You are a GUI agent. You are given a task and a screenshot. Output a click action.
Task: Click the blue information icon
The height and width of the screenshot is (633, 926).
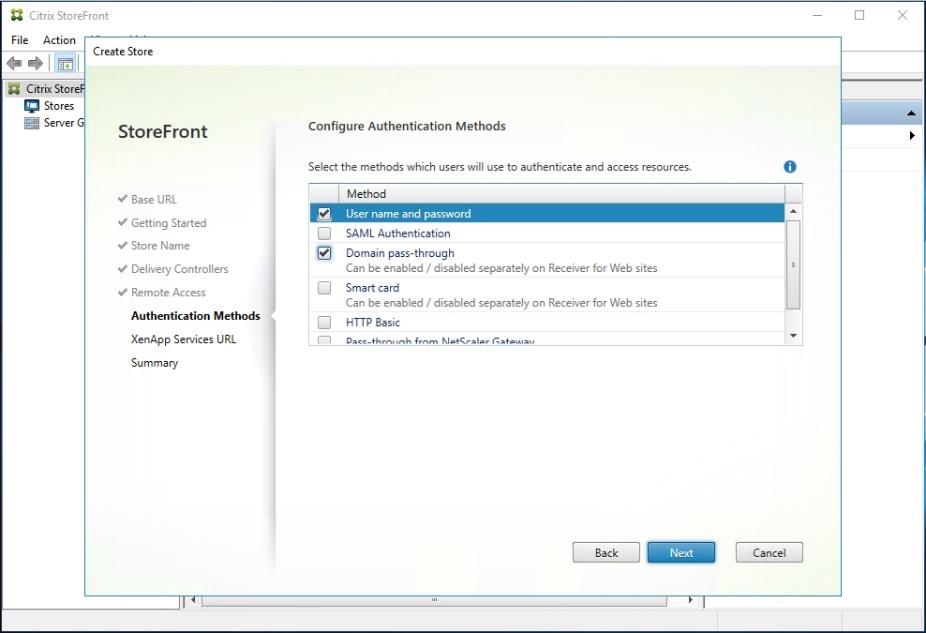pos(790,167)
